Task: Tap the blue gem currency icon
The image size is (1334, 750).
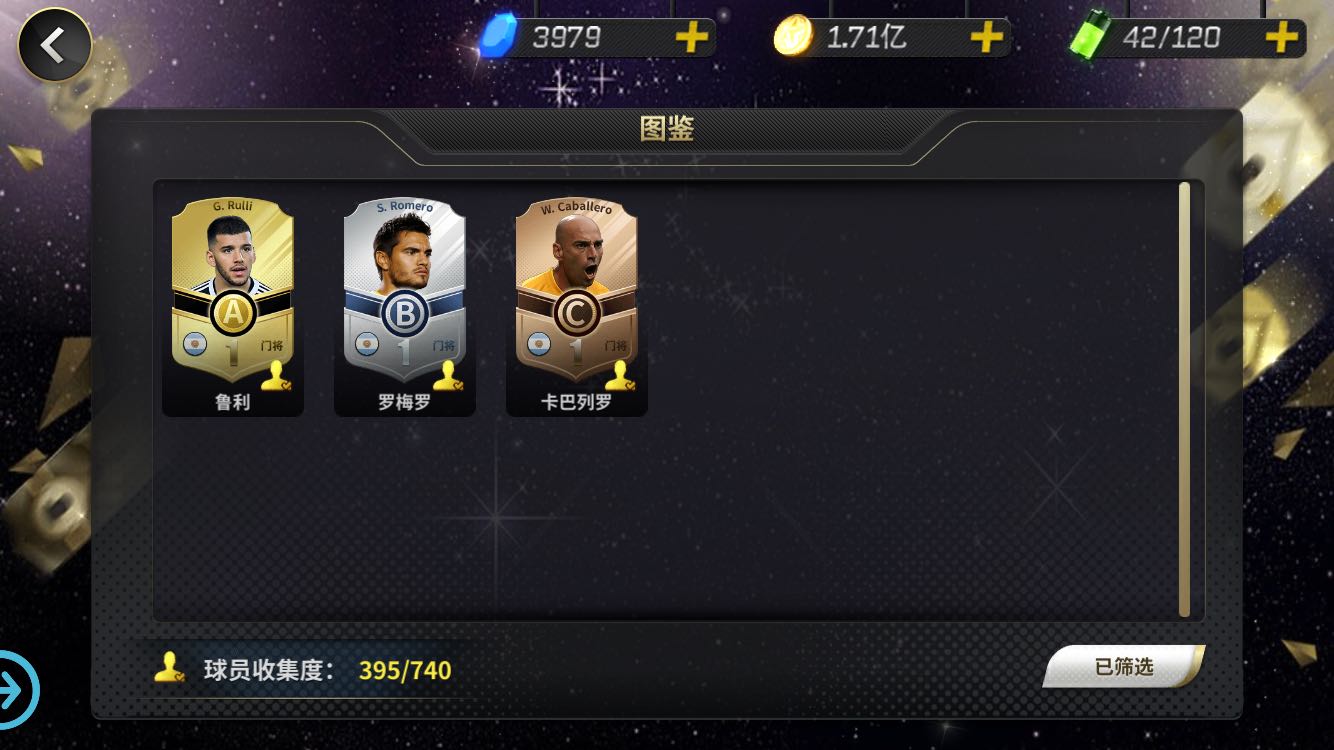Action: (497, 38)
